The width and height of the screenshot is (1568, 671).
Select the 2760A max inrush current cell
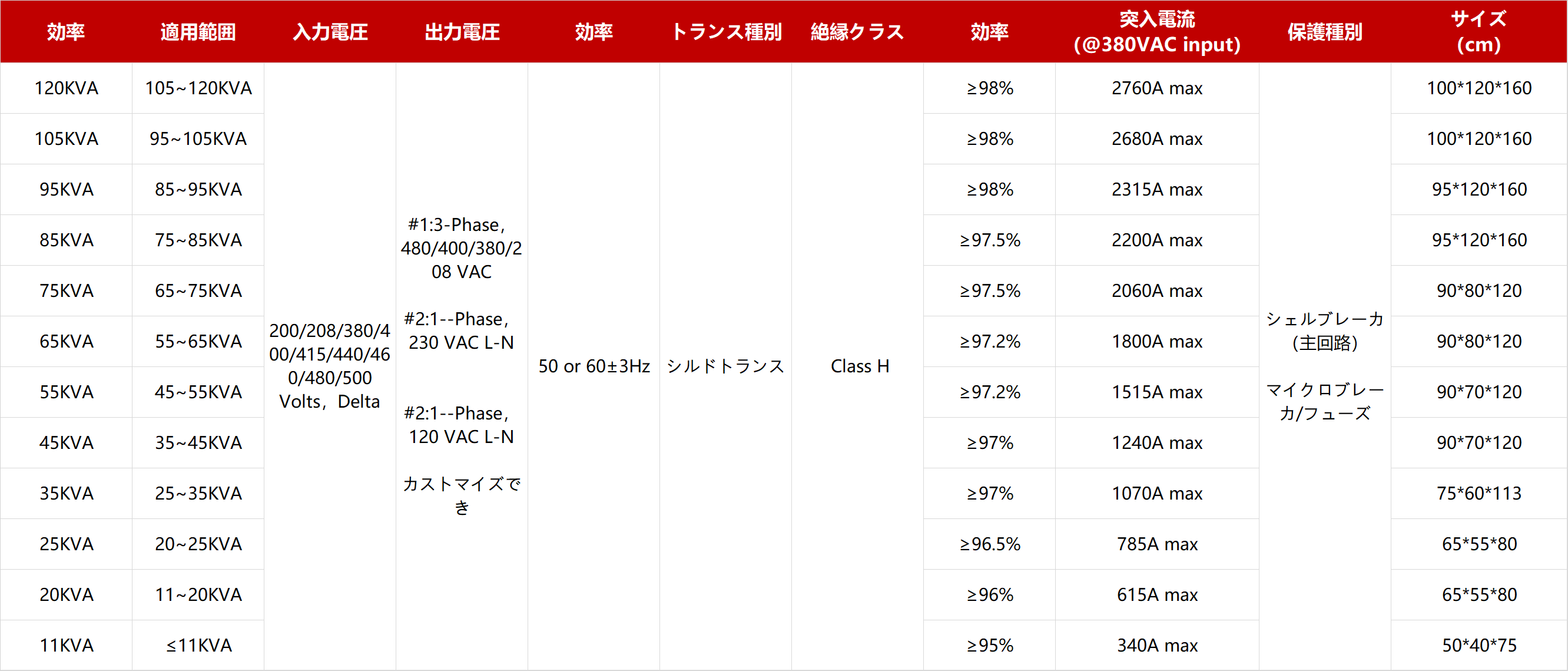(1156, 88)
